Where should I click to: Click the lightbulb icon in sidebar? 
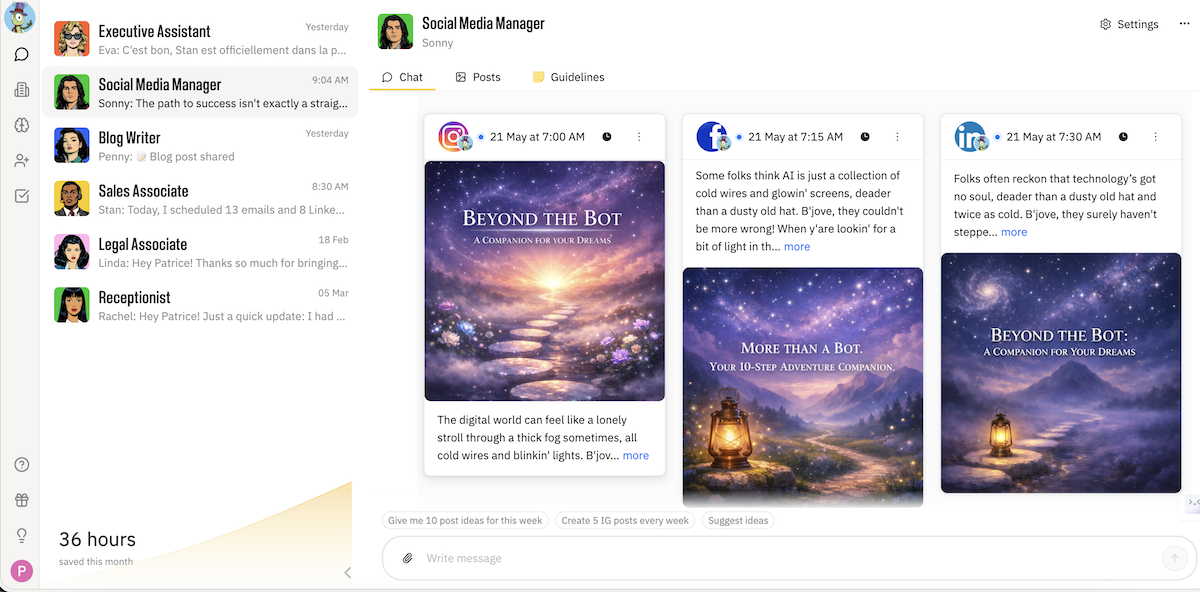click(x=21, y=536)
